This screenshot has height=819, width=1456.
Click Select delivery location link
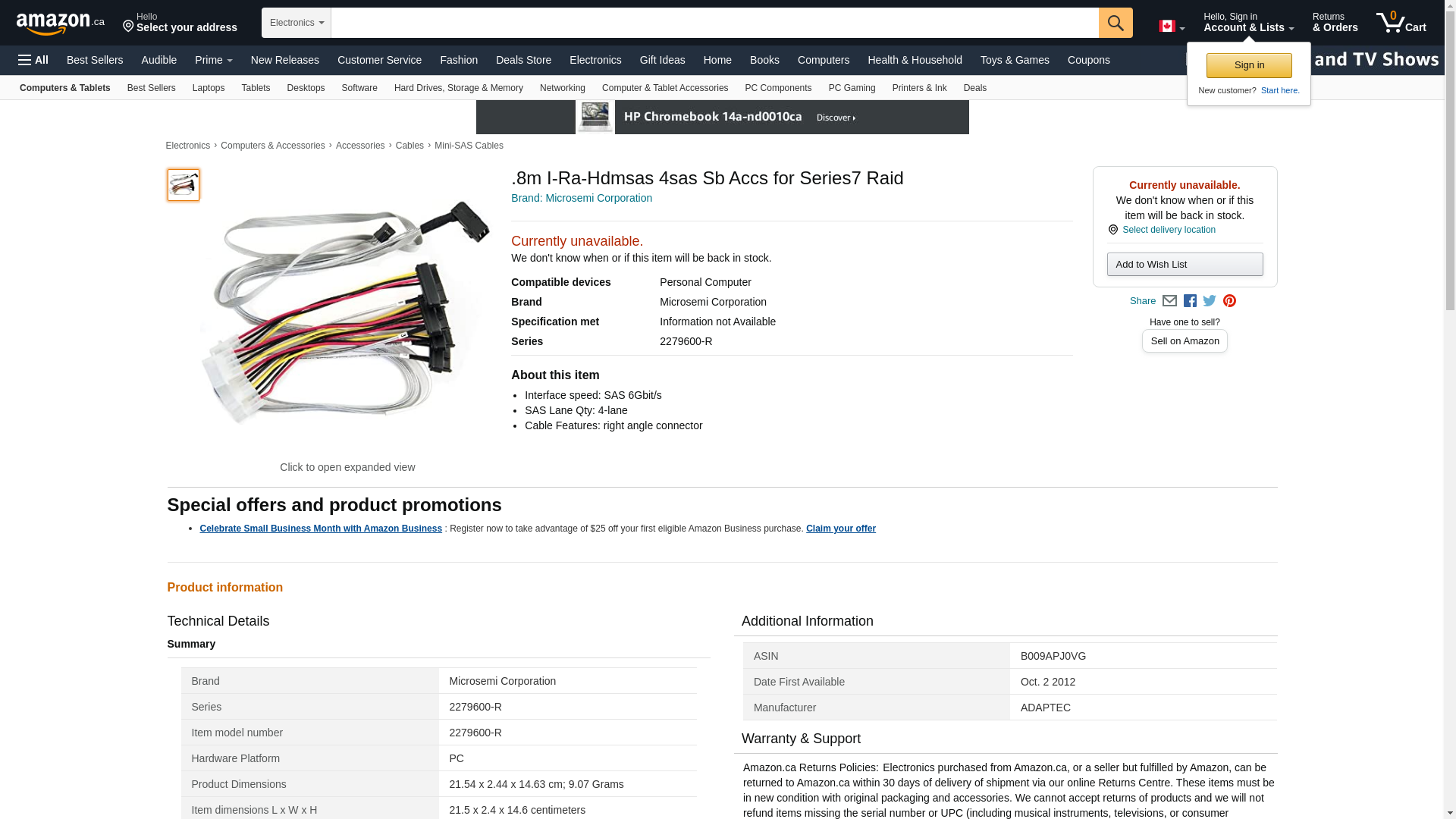click(1169, 230)
